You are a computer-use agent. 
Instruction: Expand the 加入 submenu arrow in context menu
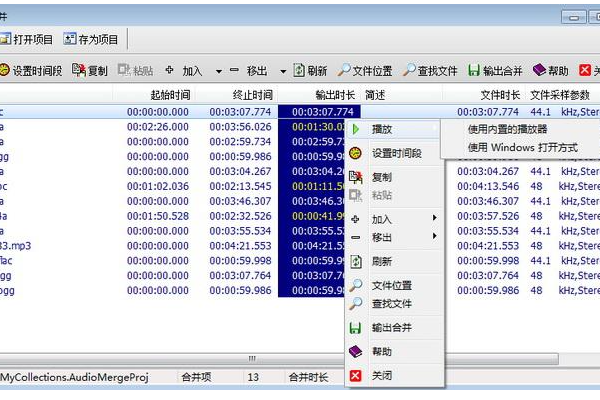(x=434, y=218)
